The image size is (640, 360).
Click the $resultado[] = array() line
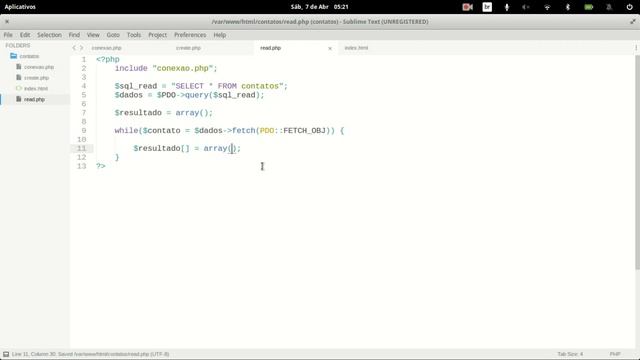click(x=187, y=149)
